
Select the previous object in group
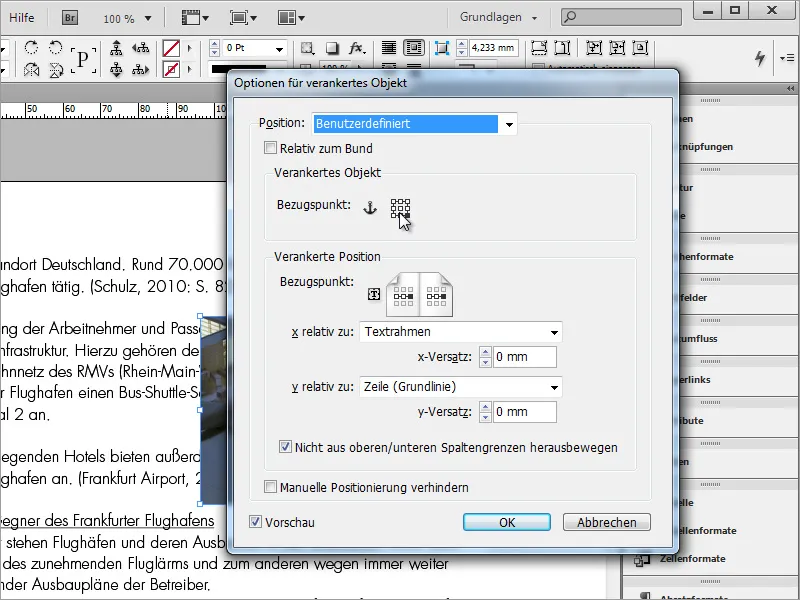click(140, 48)
